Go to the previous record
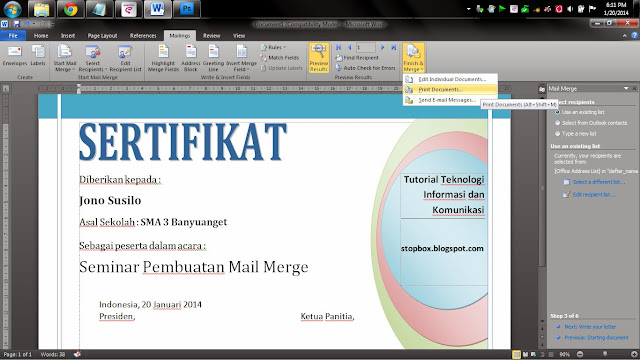Image resolution: width=640 pixels, height=360 pixels. click(x=349, y=47)
